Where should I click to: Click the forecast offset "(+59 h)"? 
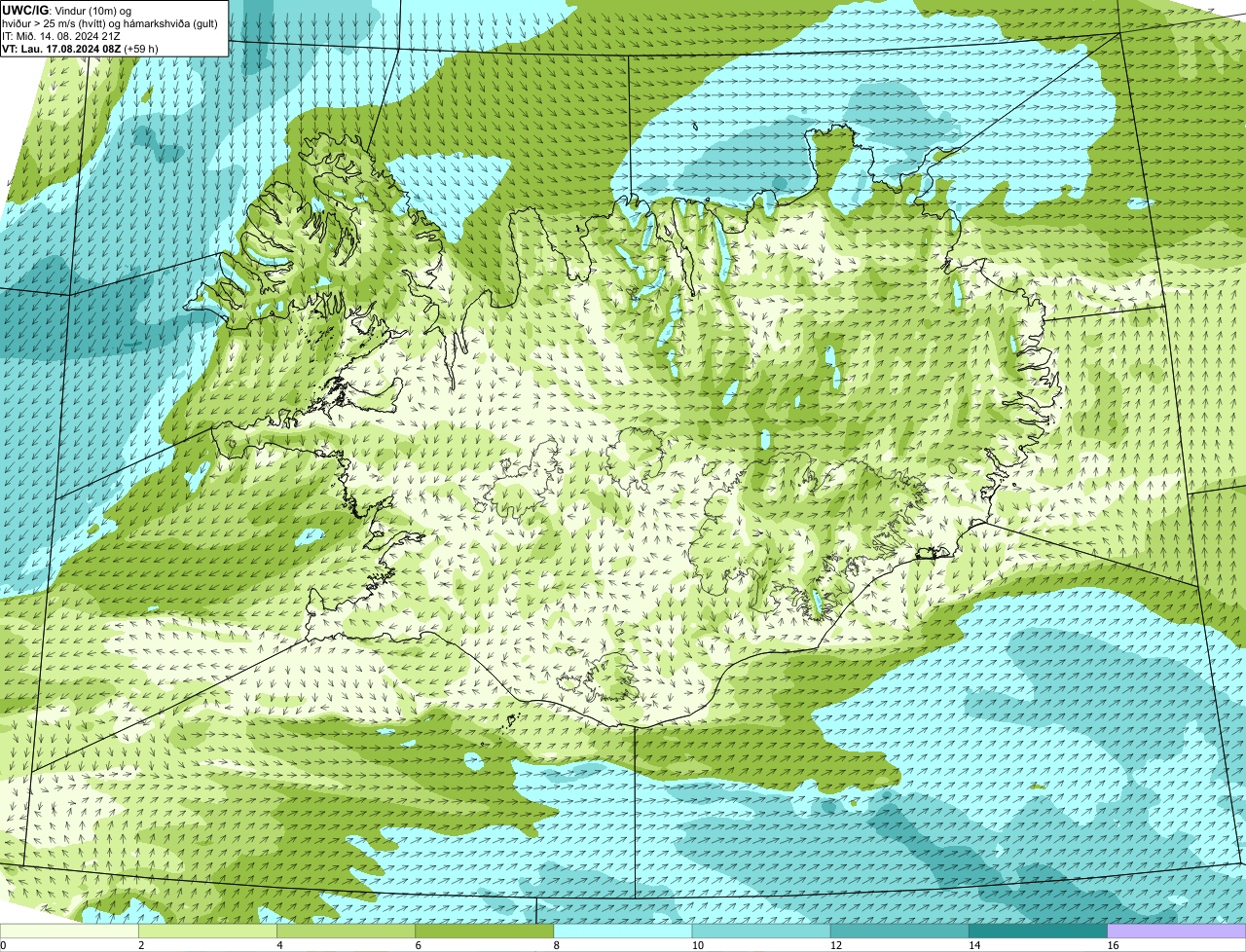click(x=141, y=49)
